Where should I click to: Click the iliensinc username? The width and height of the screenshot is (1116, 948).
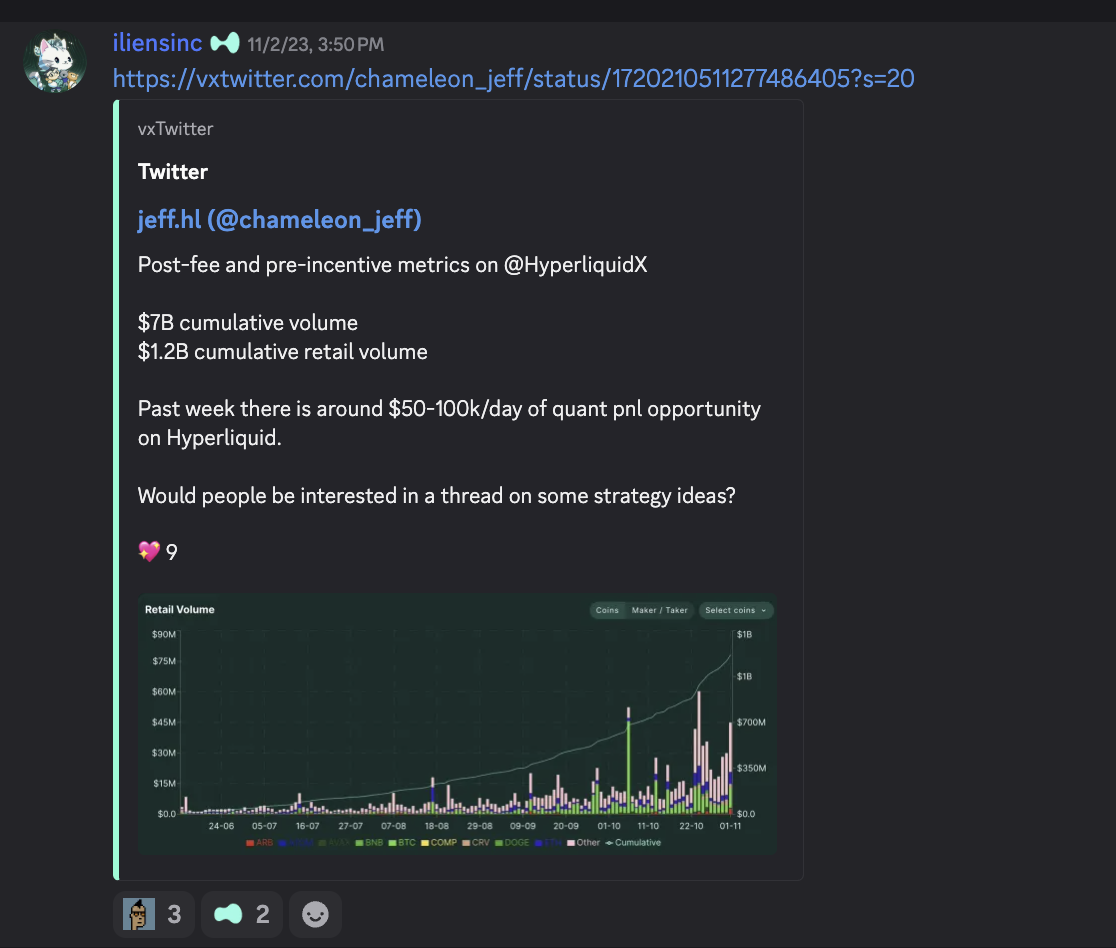(x=158, y=43)
